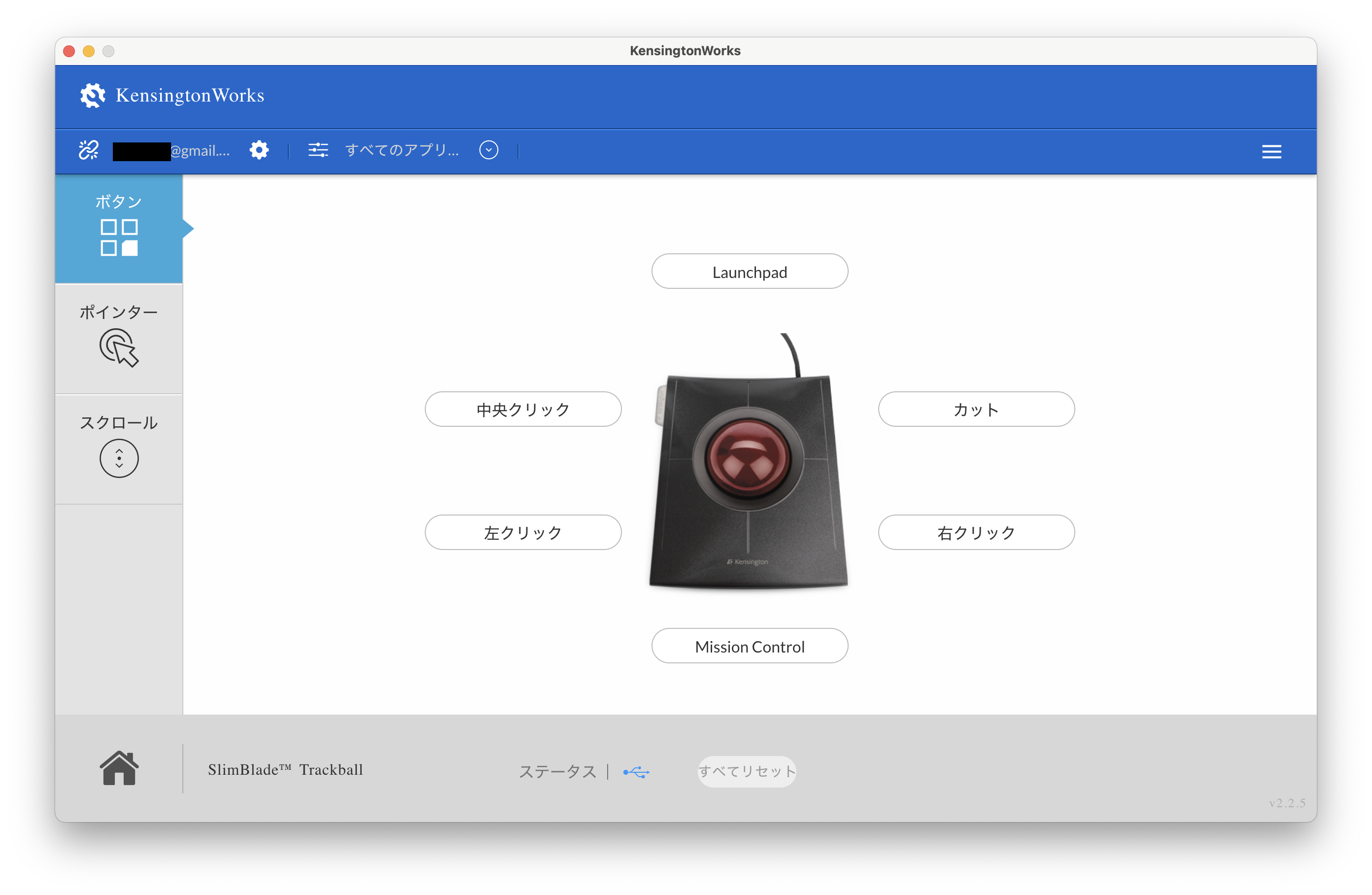The height and width of the screenshot is (895, 1372).
Task: Open the hamburger menu
Action: [x=1271, y=152]
